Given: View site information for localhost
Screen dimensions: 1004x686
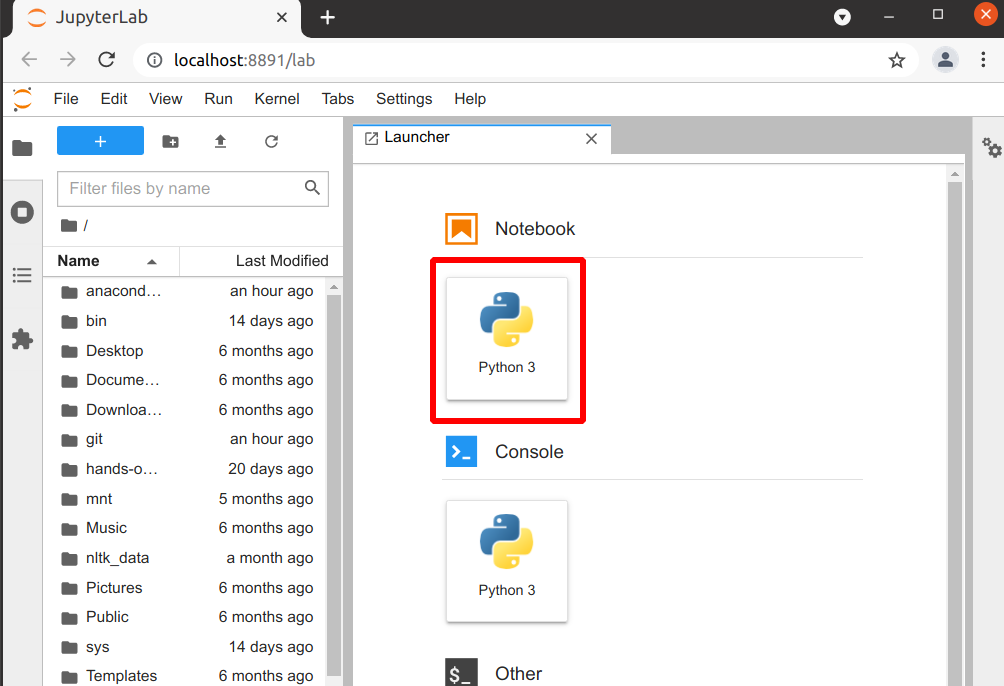Looking at the screenshot, I should [154, 60].
